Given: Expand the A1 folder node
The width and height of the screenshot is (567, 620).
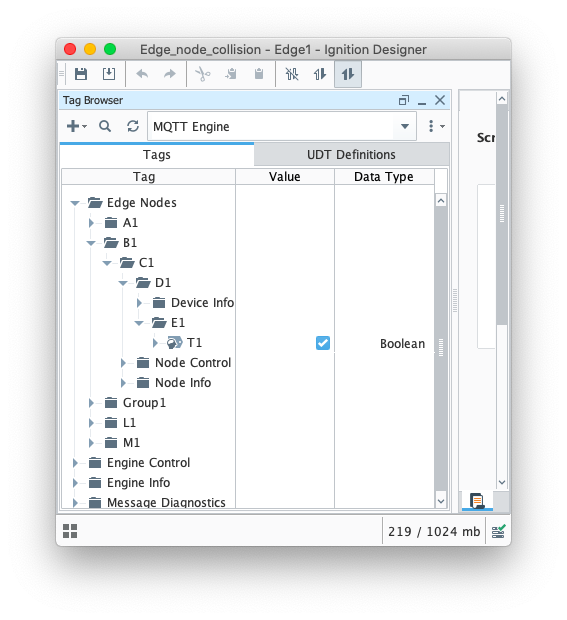Looking at the screenshot, I should tap(91, 223).
